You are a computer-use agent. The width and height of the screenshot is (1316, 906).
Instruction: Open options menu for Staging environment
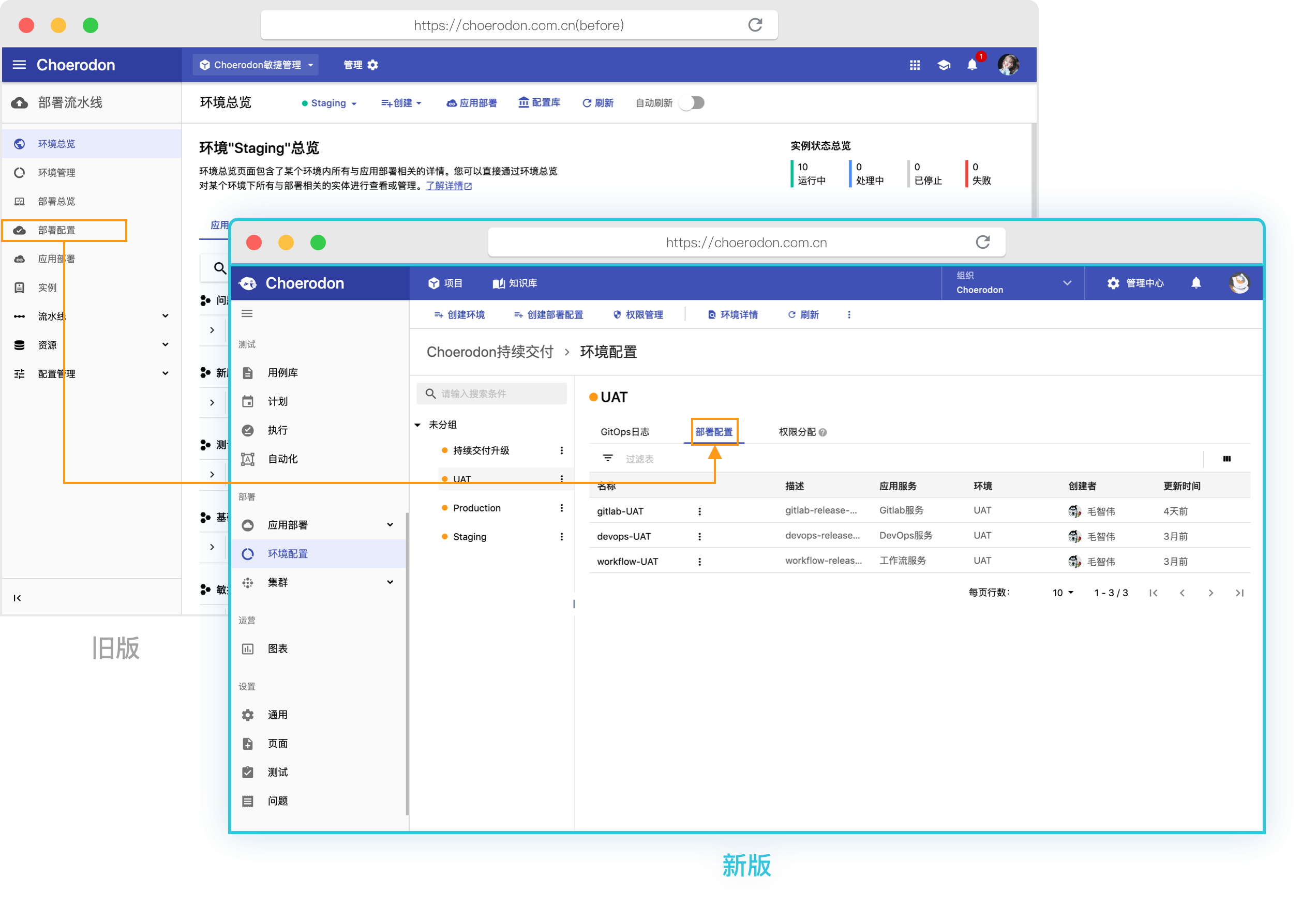[x=561, y=536]
